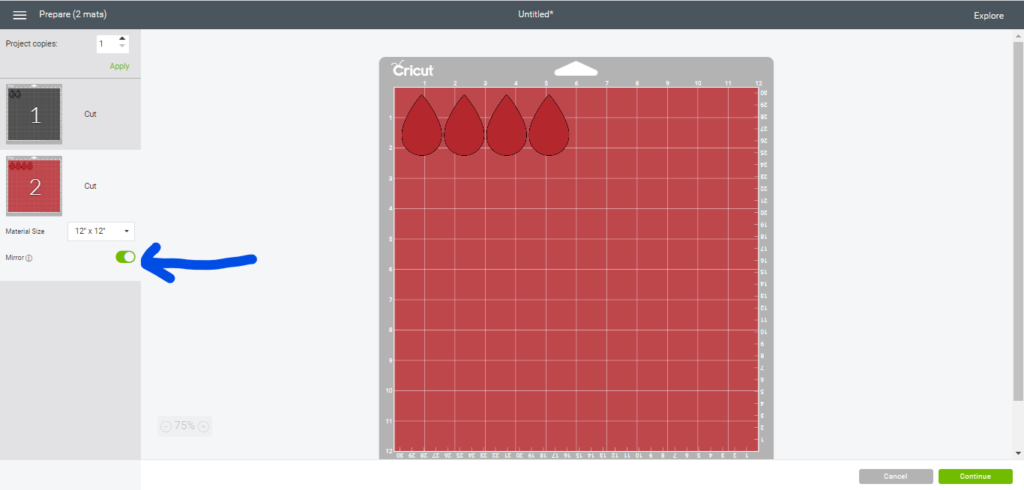Decrease project copies with down arrow
The height and width of the screenshot is (490, 1024).
coord(122,48)
